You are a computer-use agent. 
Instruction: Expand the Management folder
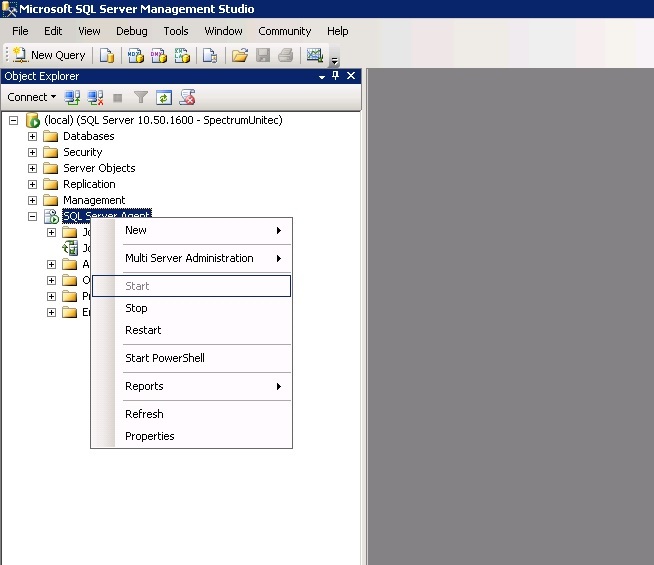pos(32,200)
